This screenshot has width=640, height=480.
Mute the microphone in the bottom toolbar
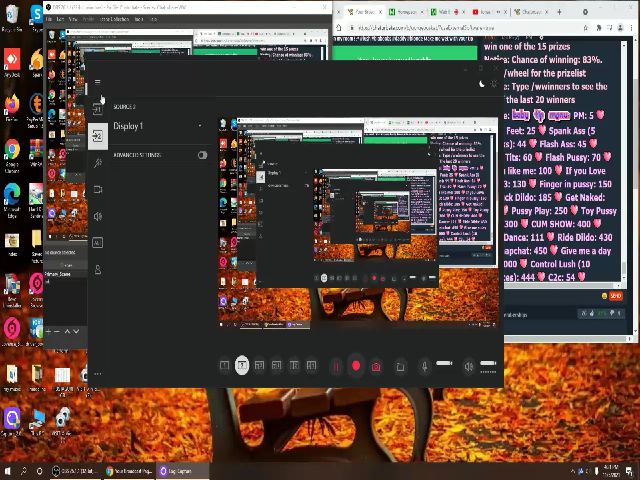(424, 367)
